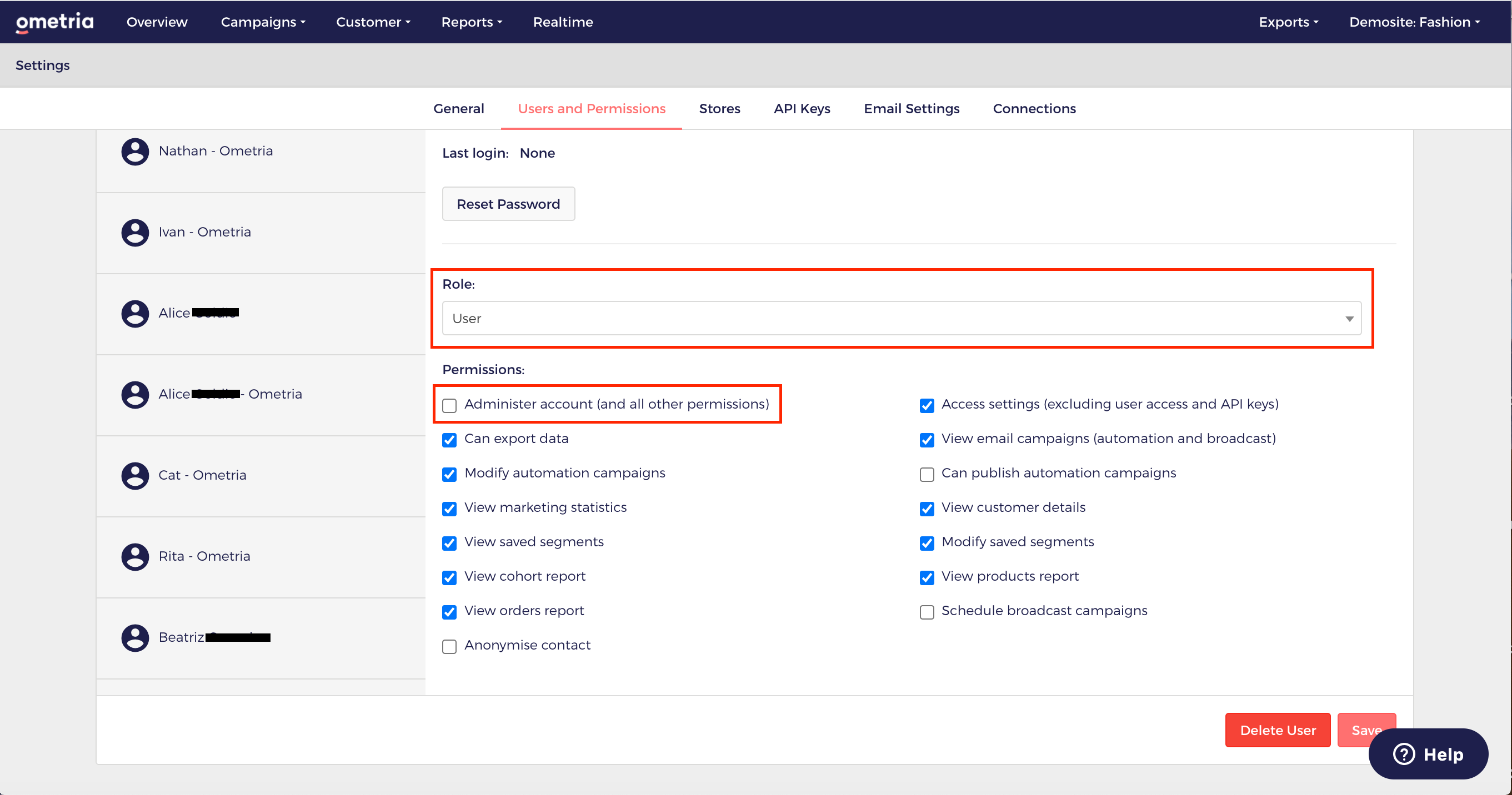This screenshot has width=1512, height=795.
Task: Open Realtime in the top navigation
Action: (563, 22)
